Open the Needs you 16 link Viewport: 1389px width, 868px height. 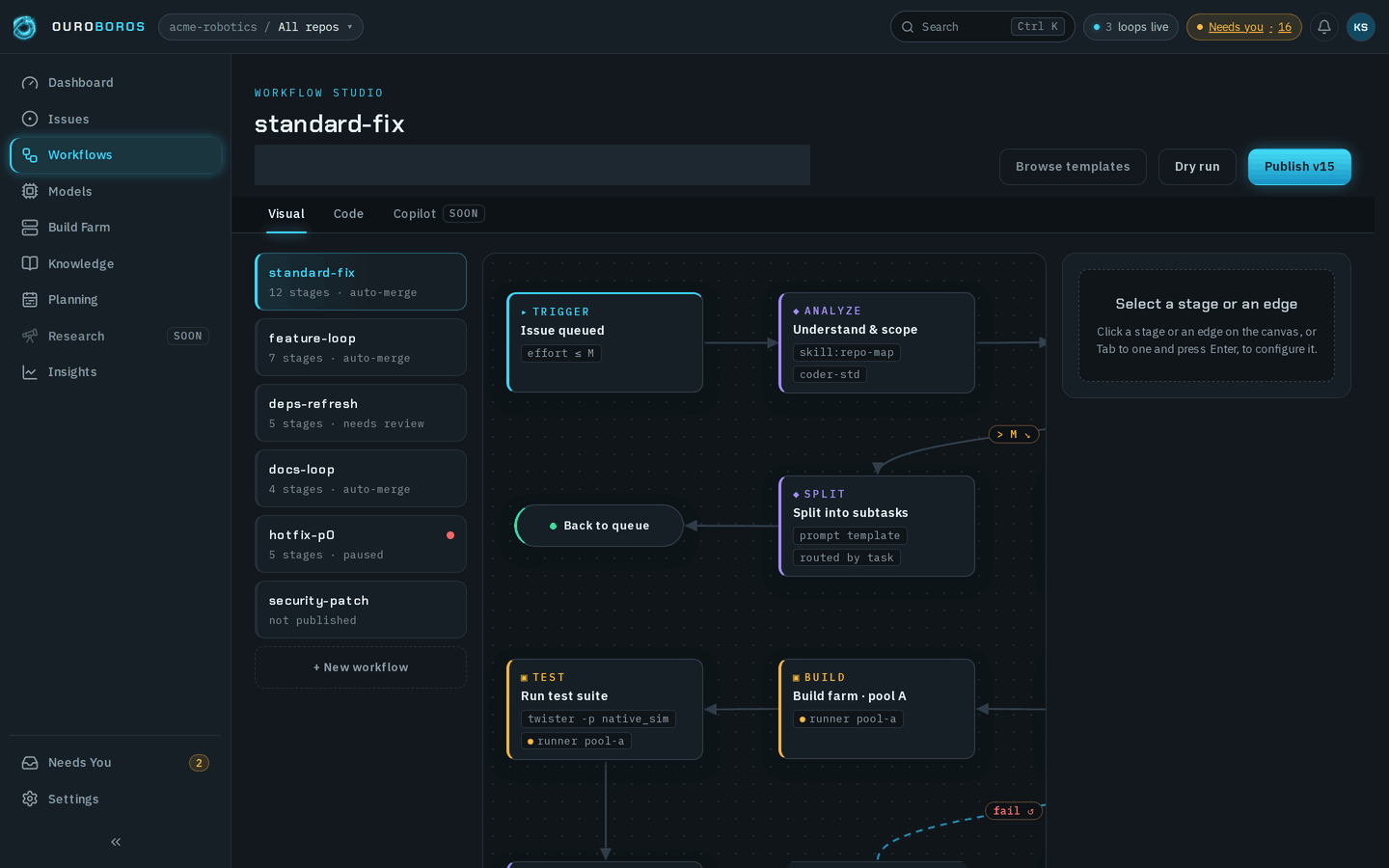(x=1244, y=27)
